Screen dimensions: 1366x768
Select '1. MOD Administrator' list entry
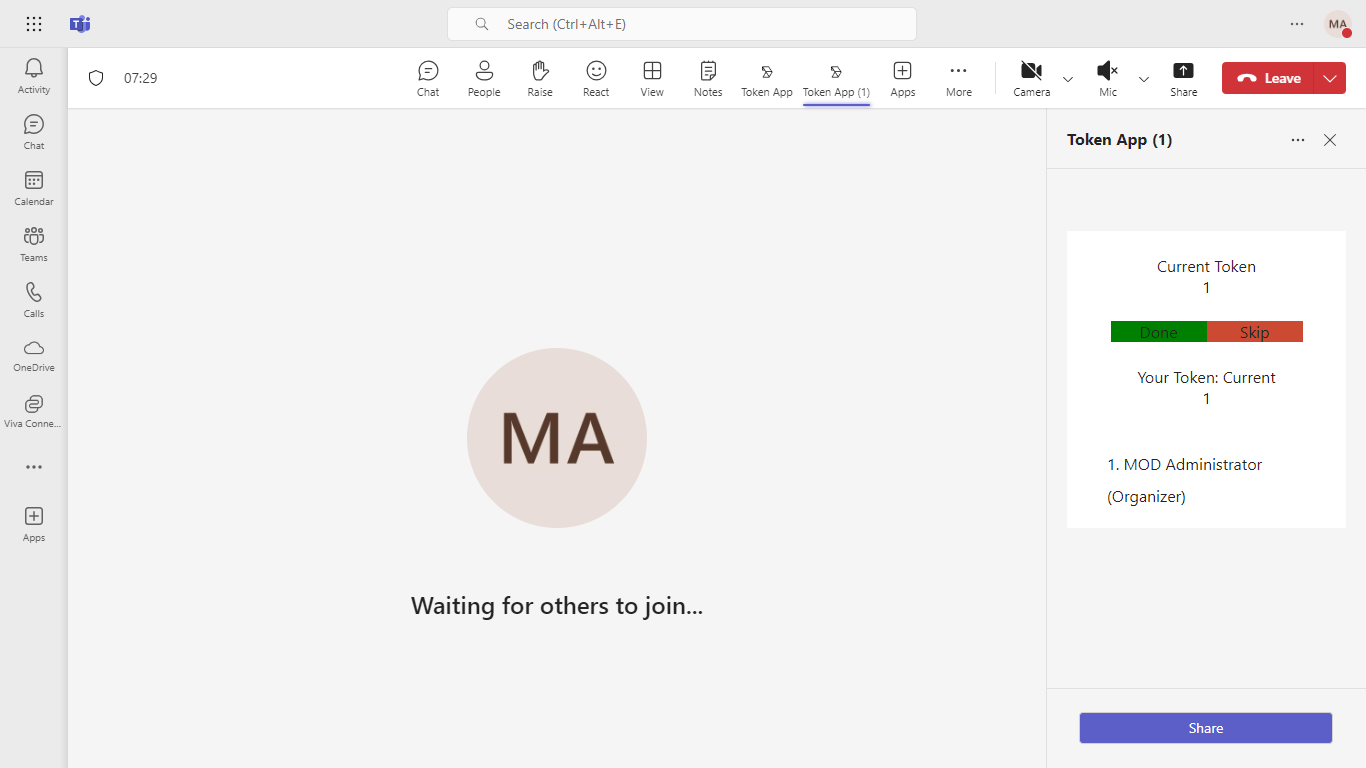(1185, 480)
